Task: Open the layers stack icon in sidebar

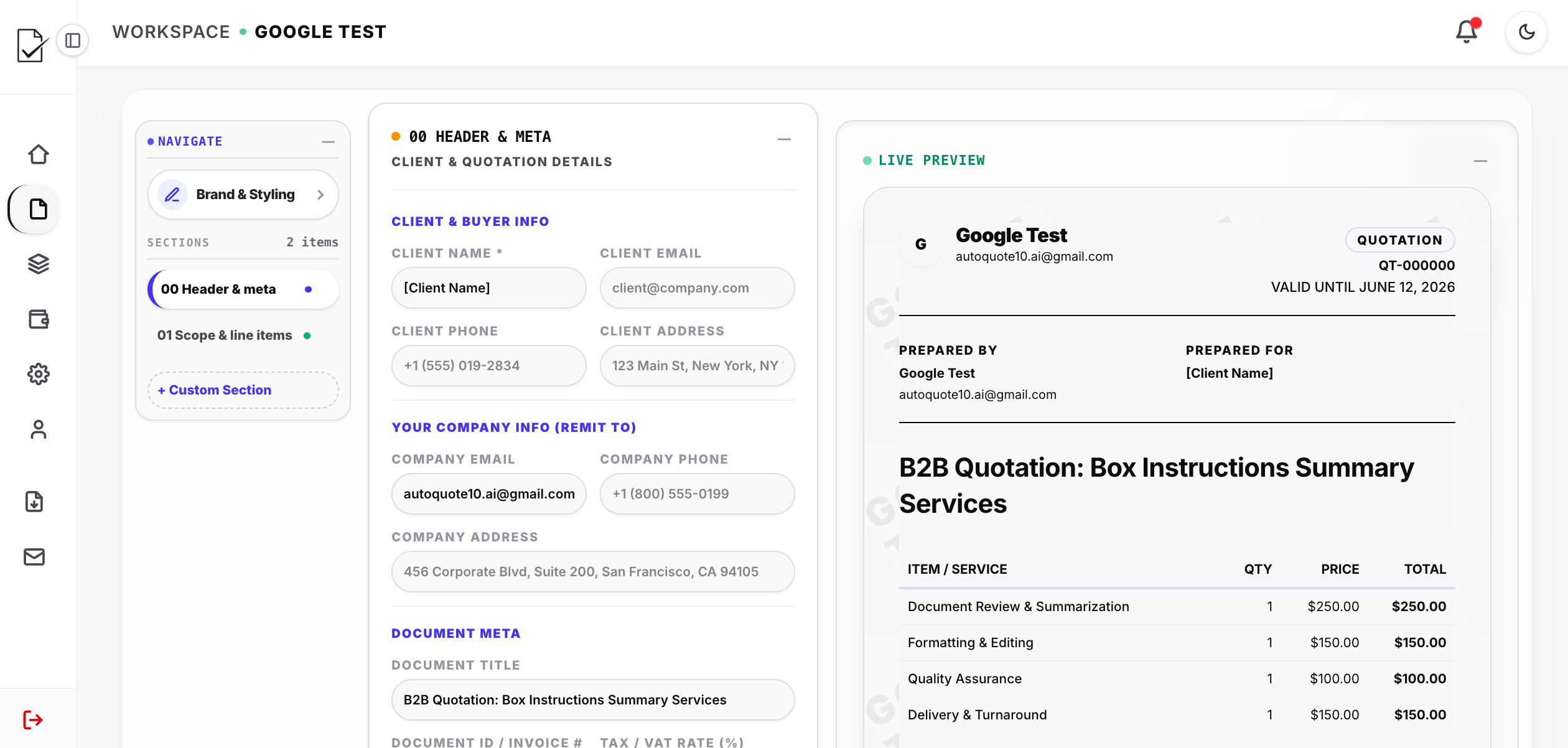Action: (39, 264)
